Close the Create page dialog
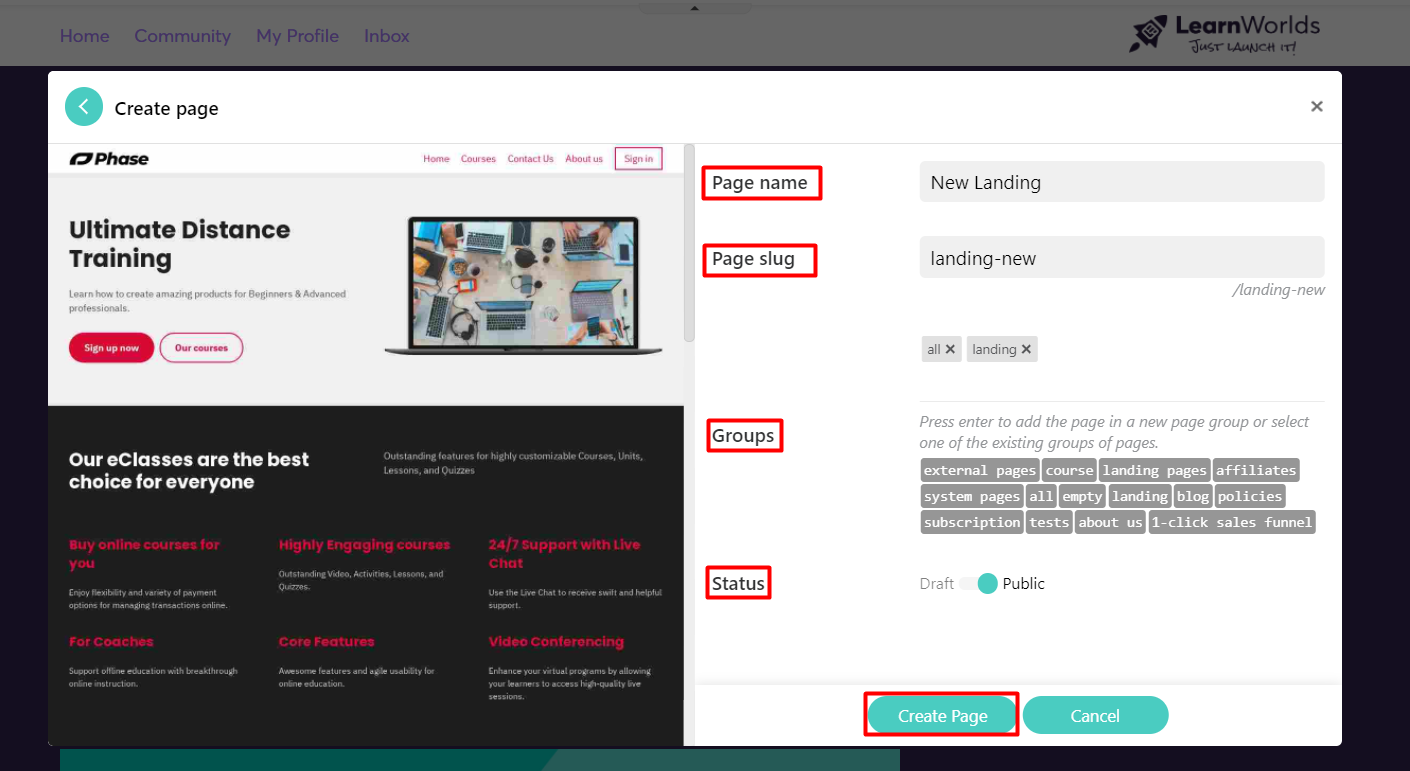1410x771 pixels. 1316,107
